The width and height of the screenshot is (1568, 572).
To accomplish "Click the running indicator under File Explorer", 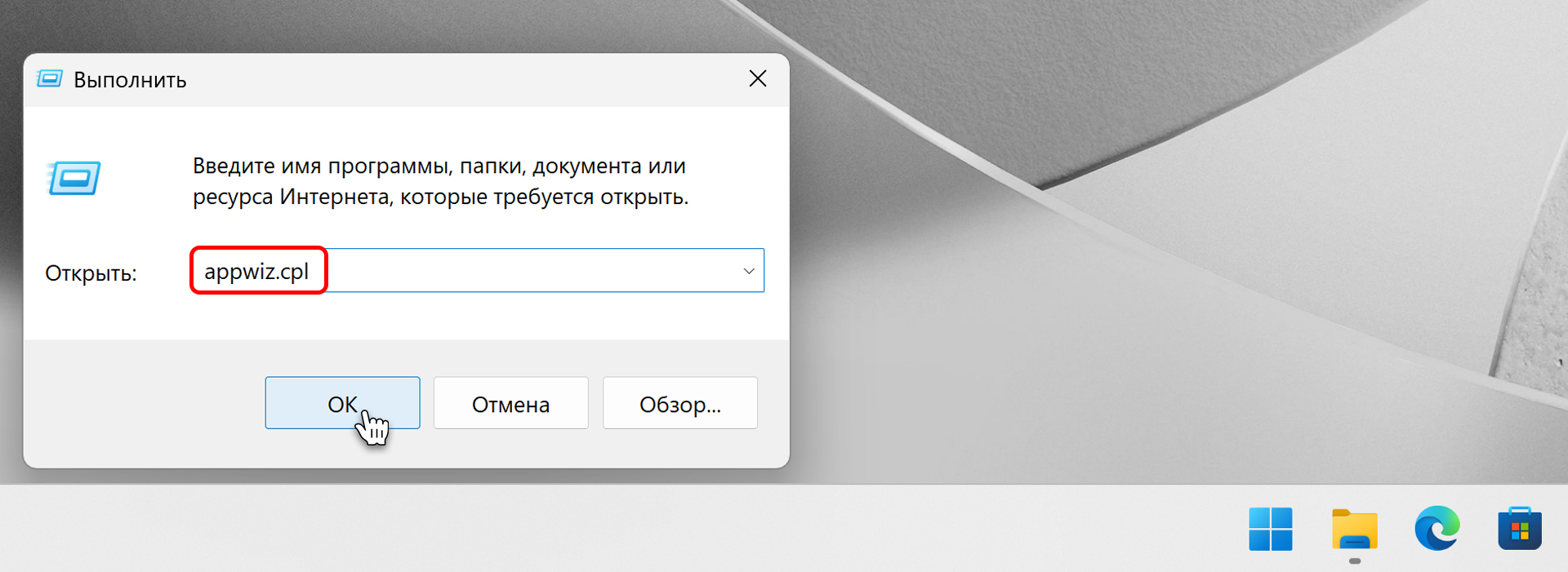I will (x=1354, y=561).
